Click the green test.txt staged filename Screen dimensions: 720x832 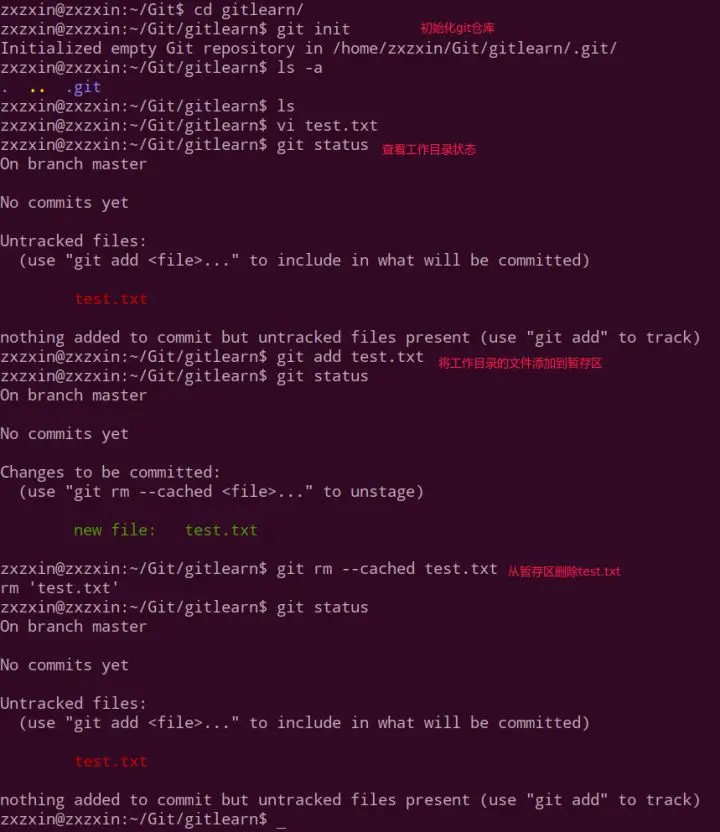[221, 530]
